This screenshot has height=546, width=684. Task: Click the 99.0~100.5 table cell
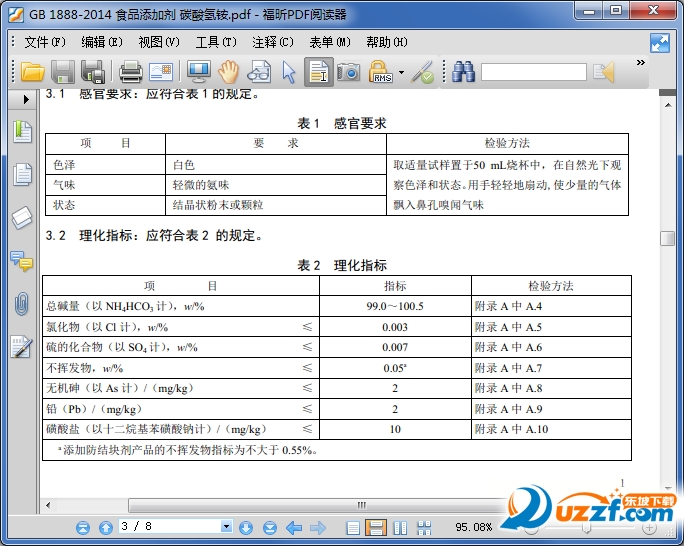[x=395, y=306]
